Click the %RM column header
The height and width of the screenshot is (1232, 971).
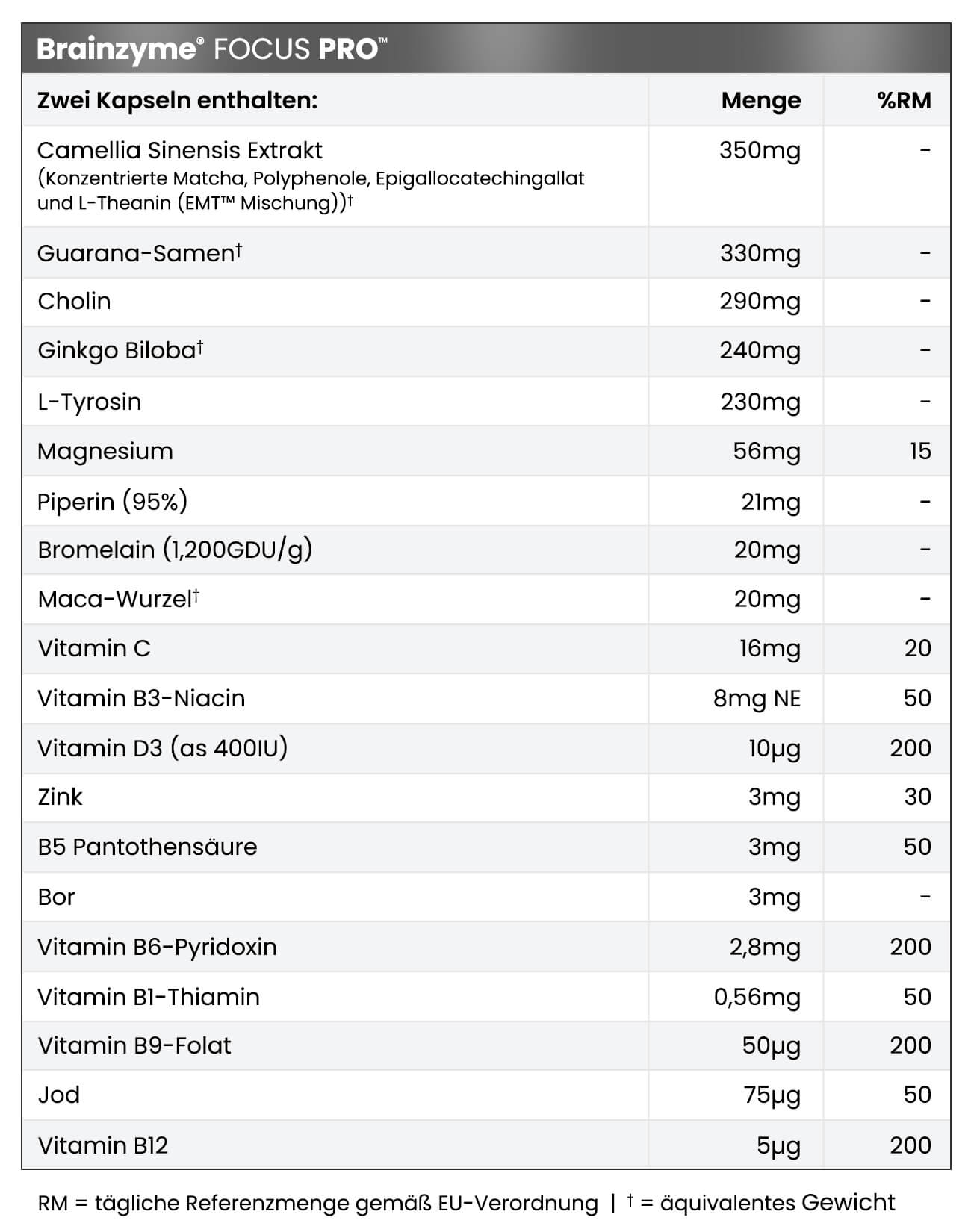tap(904, 100)
